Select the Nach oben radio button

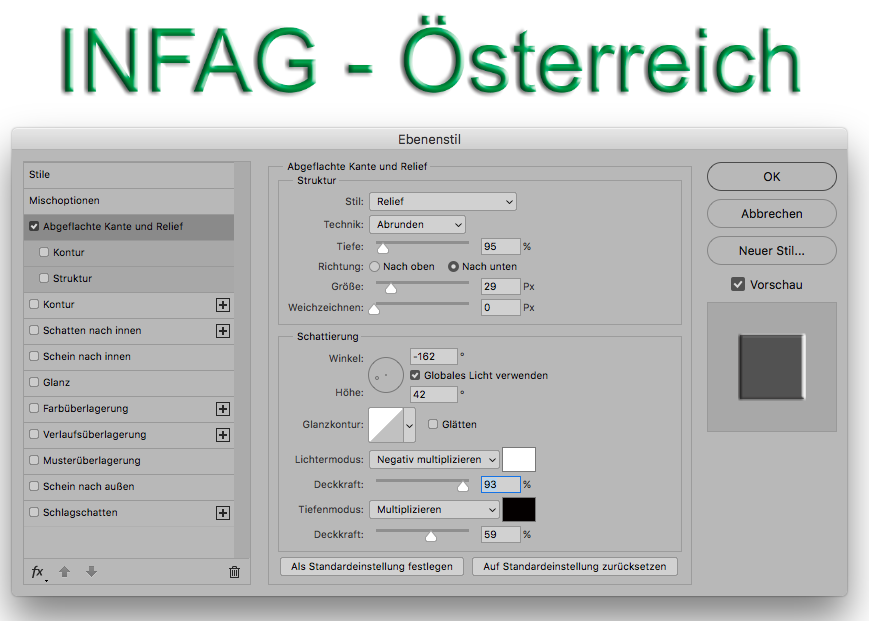pos(375,266)
